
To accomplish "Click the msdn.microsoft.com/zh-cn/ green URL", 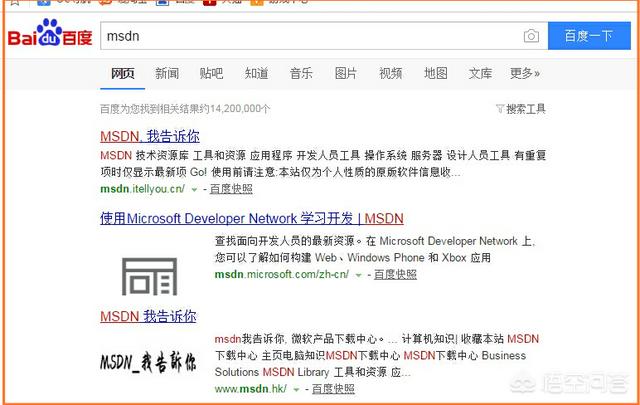I will (282, 274).
